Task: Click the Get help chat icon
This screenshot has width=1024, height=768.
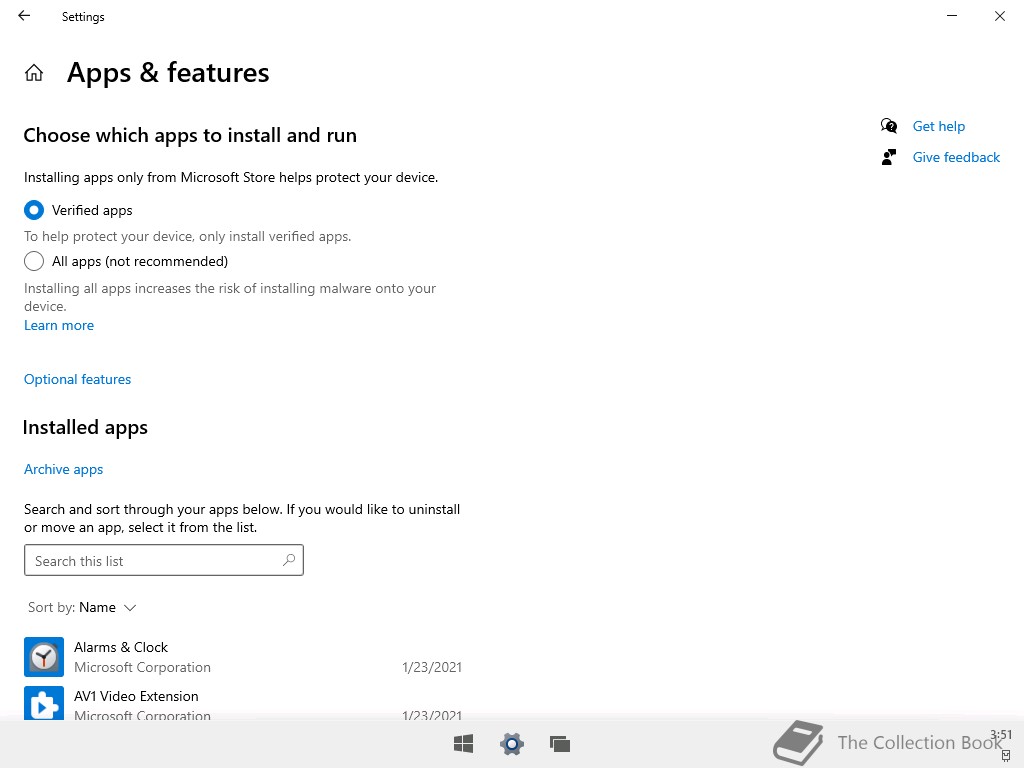Action: coord(889,125)
